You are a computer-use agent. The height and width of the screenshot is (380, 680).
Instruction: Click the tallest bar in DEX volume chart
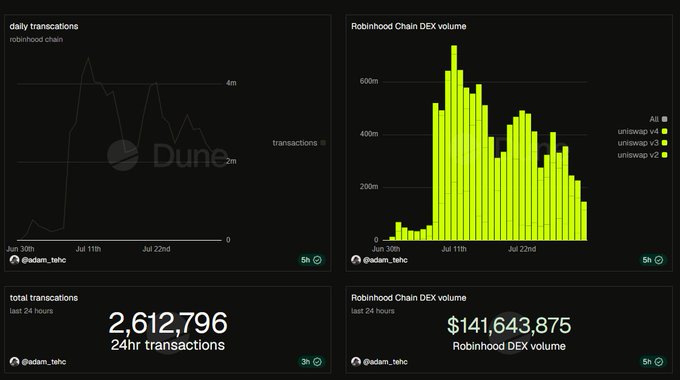[x=454, y=143]
